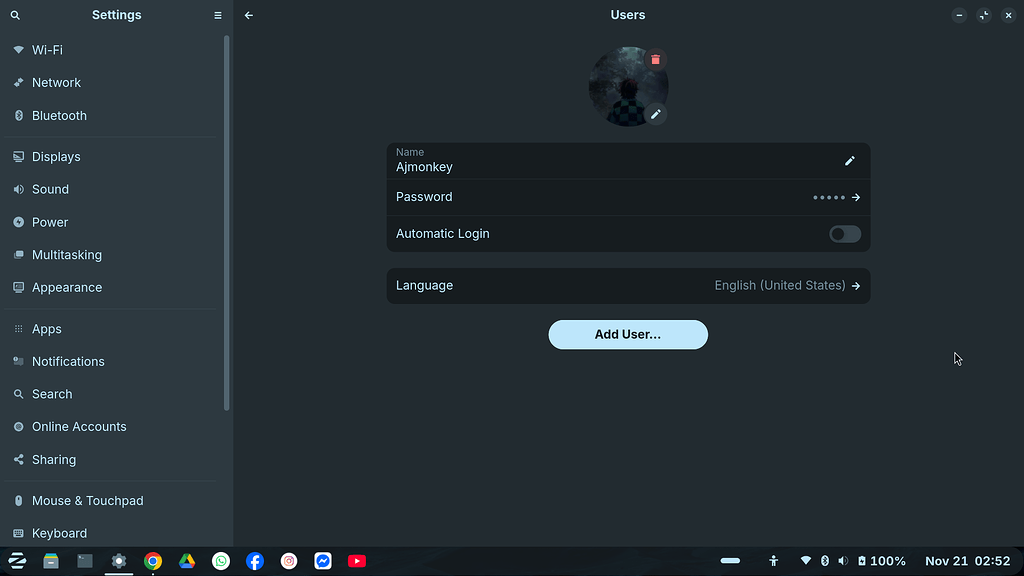
Task: Open Language selection English (United States)
Action: coord(628,286)
